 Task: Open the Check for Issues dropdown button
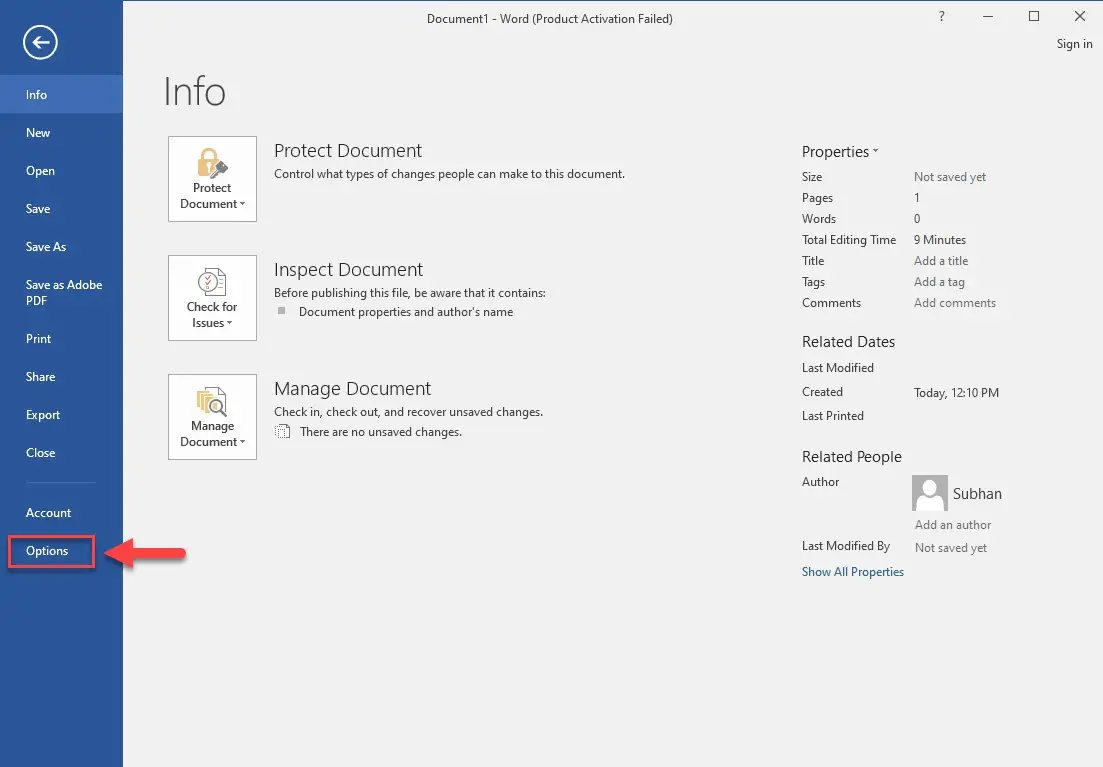click(x=212, y=298)
